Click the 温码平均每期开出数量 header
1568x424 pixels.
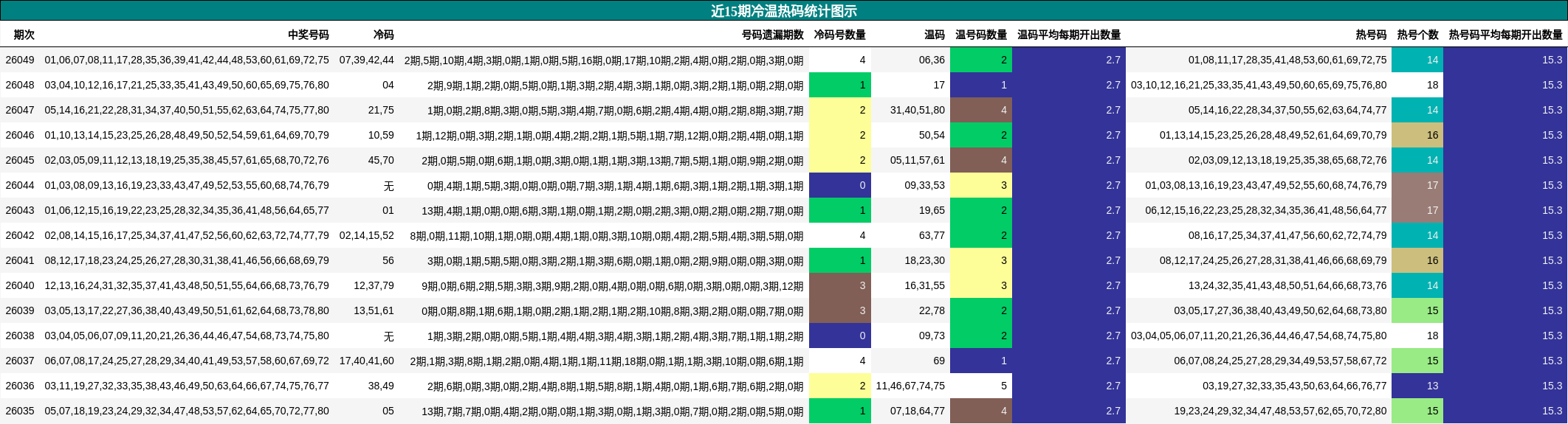pyautogui.click(x=1069, y=35)
